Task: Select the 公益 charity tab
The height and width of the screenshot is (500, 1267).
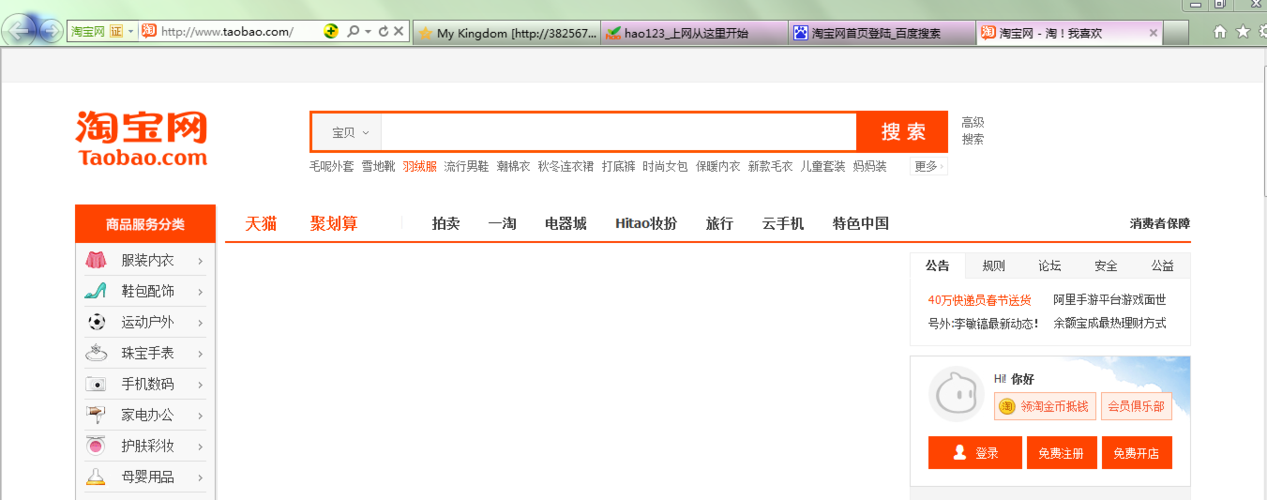Action: coord(1162,266)
